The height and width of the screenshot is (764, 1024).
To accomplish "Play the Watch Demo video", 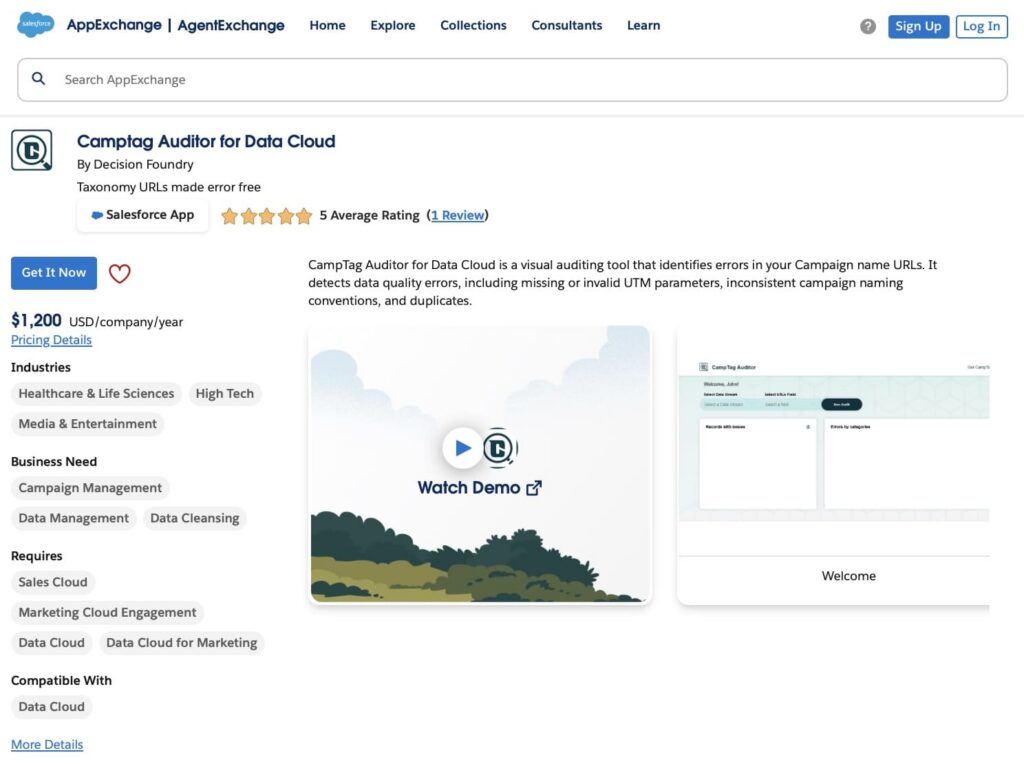I will click(462, 448).
